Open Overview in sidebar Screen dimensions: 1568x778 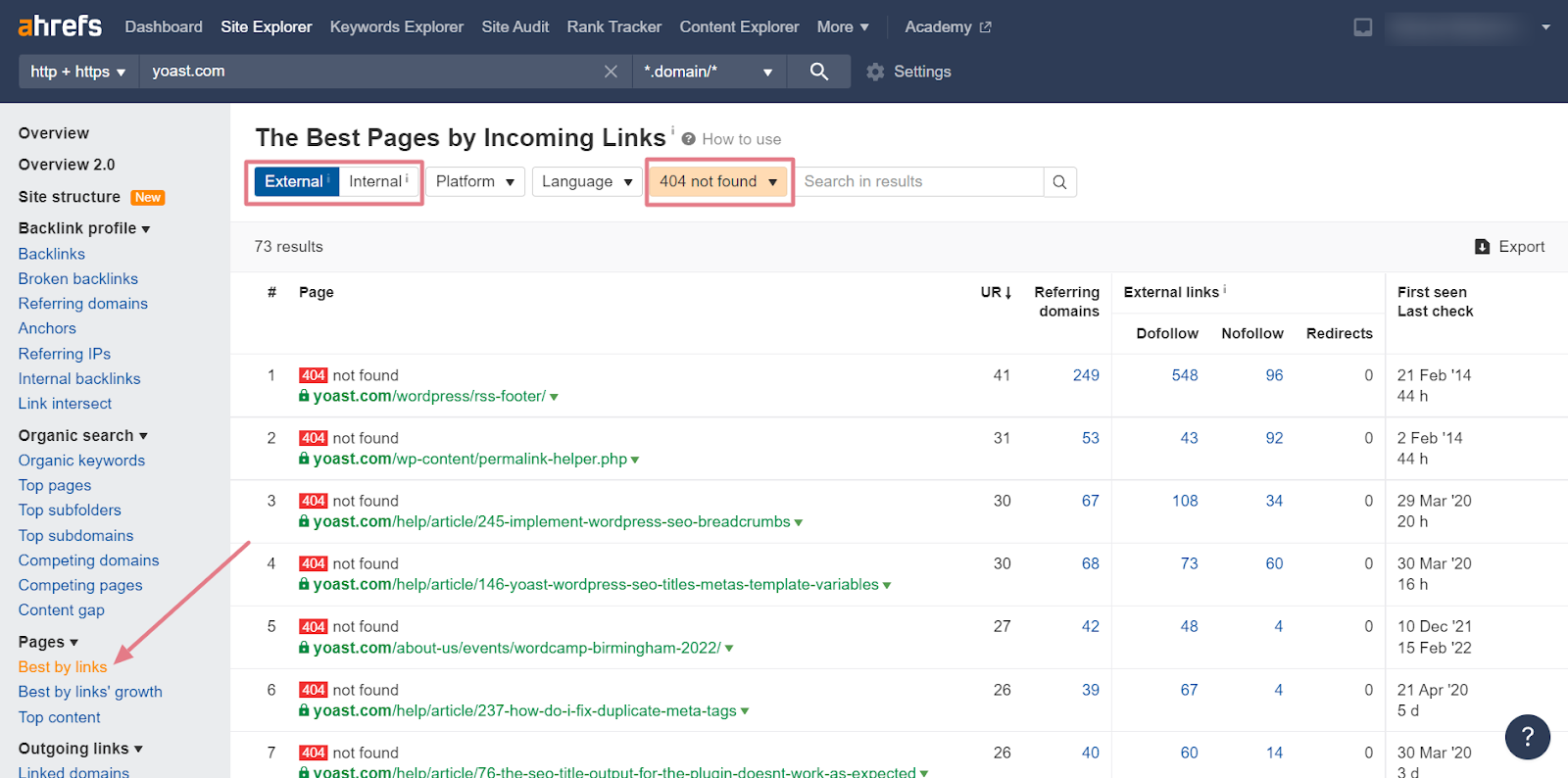[x=54, y=133]
